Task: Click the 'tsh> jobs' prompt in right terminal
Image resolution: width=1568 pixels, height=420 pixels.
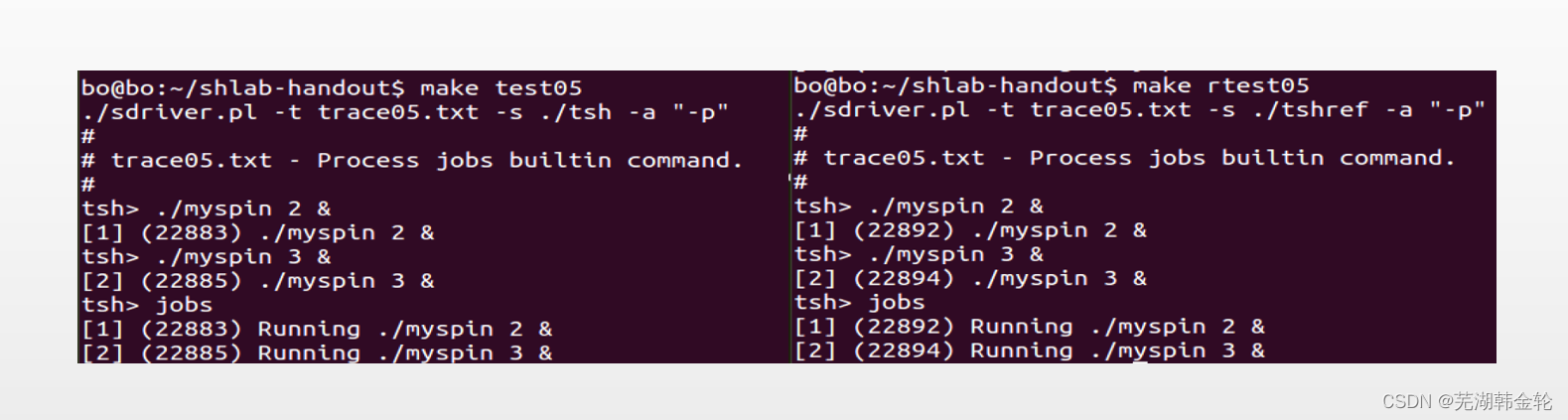Action: click(x=859, y=302)
